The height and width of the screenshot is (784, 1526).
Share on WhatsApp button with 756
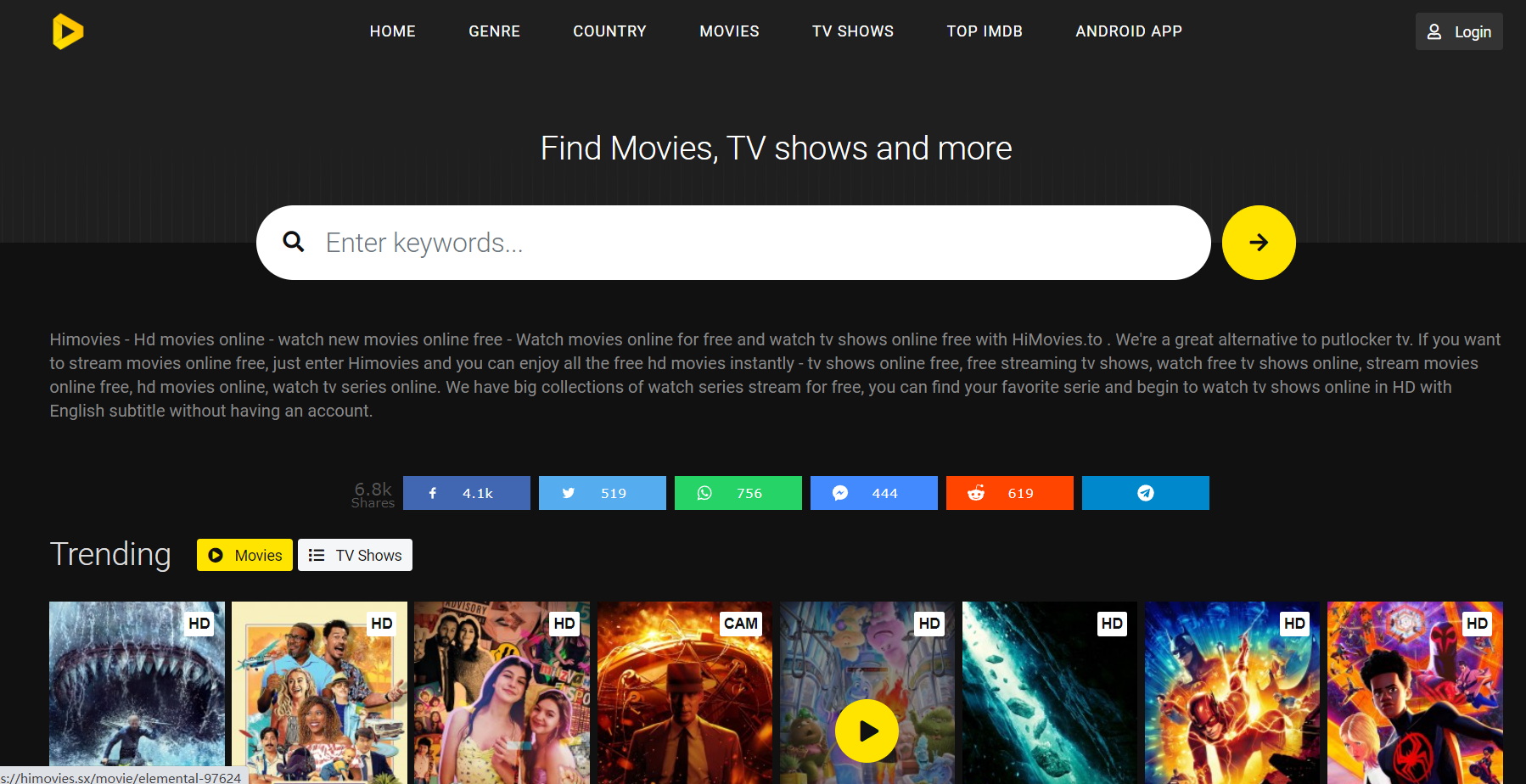pos(738,493)
